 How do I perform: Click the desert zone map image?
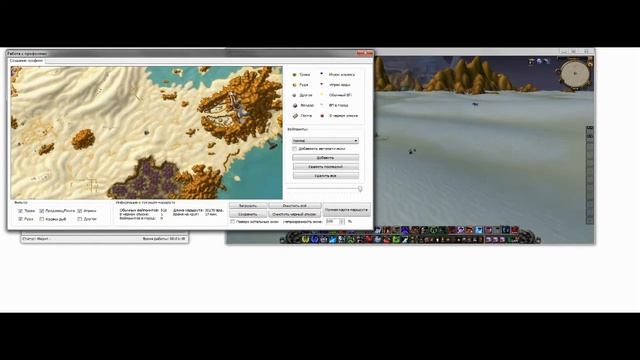[x=147, y=133]
